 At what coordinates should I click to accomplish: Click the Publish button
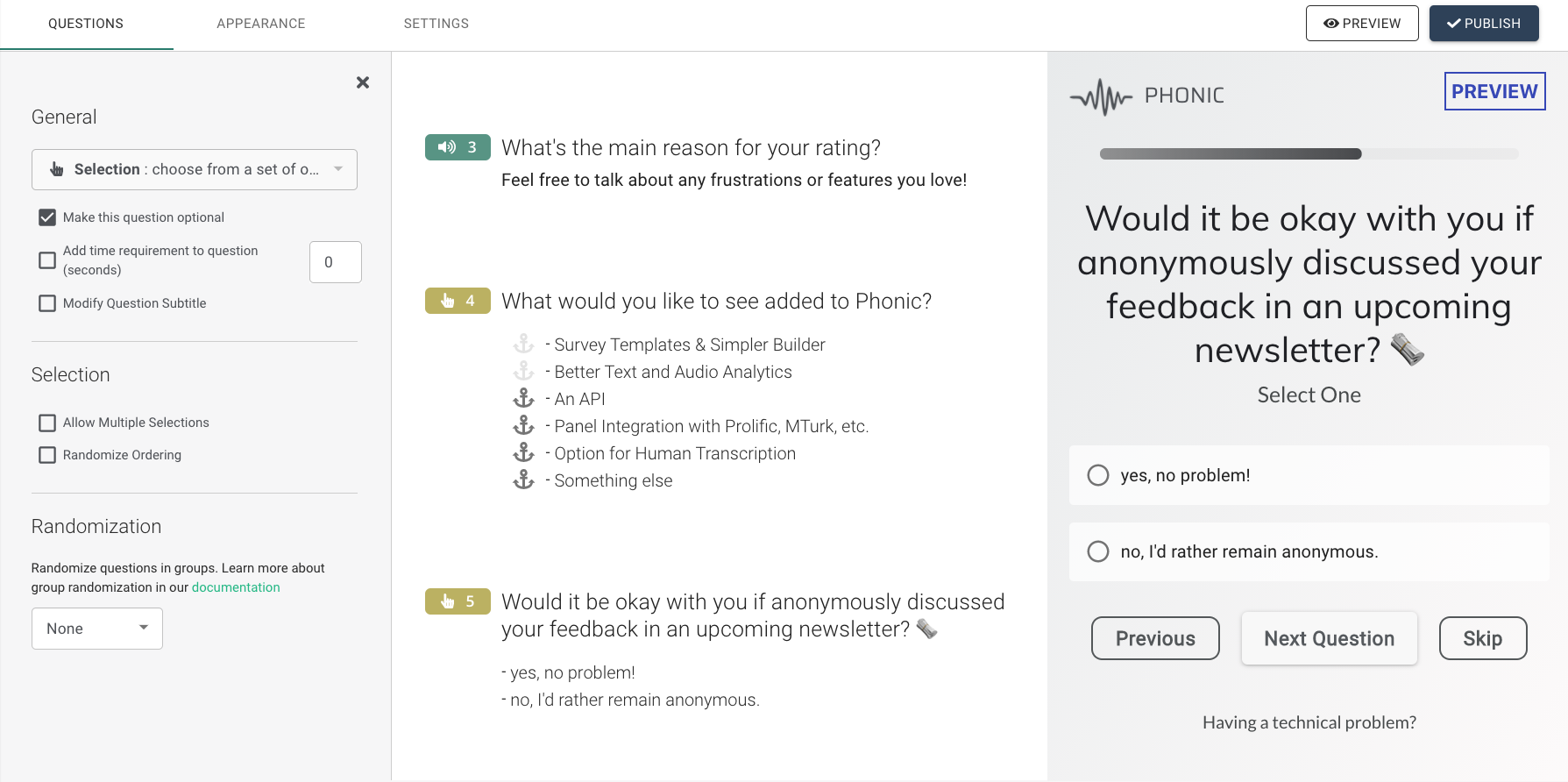click(x=1484, y=24)
